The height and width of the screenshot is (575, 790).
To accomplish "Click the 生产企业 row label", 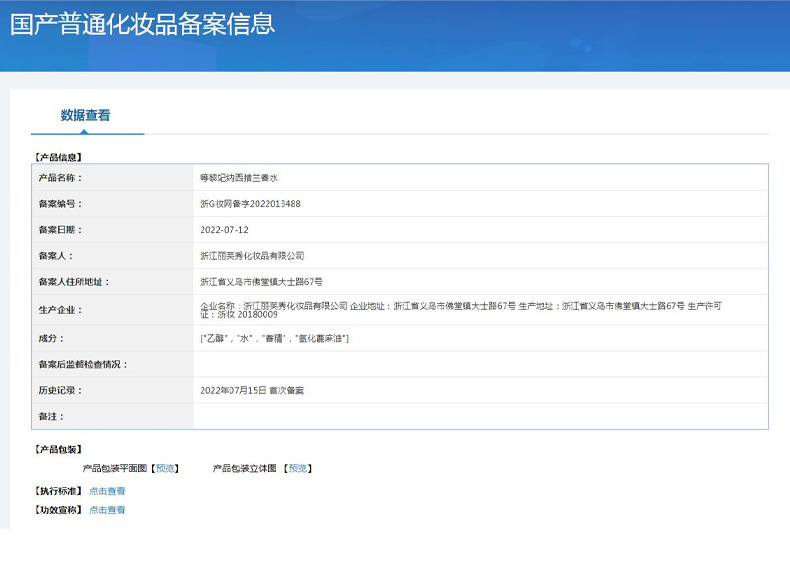I will (60, 310).
